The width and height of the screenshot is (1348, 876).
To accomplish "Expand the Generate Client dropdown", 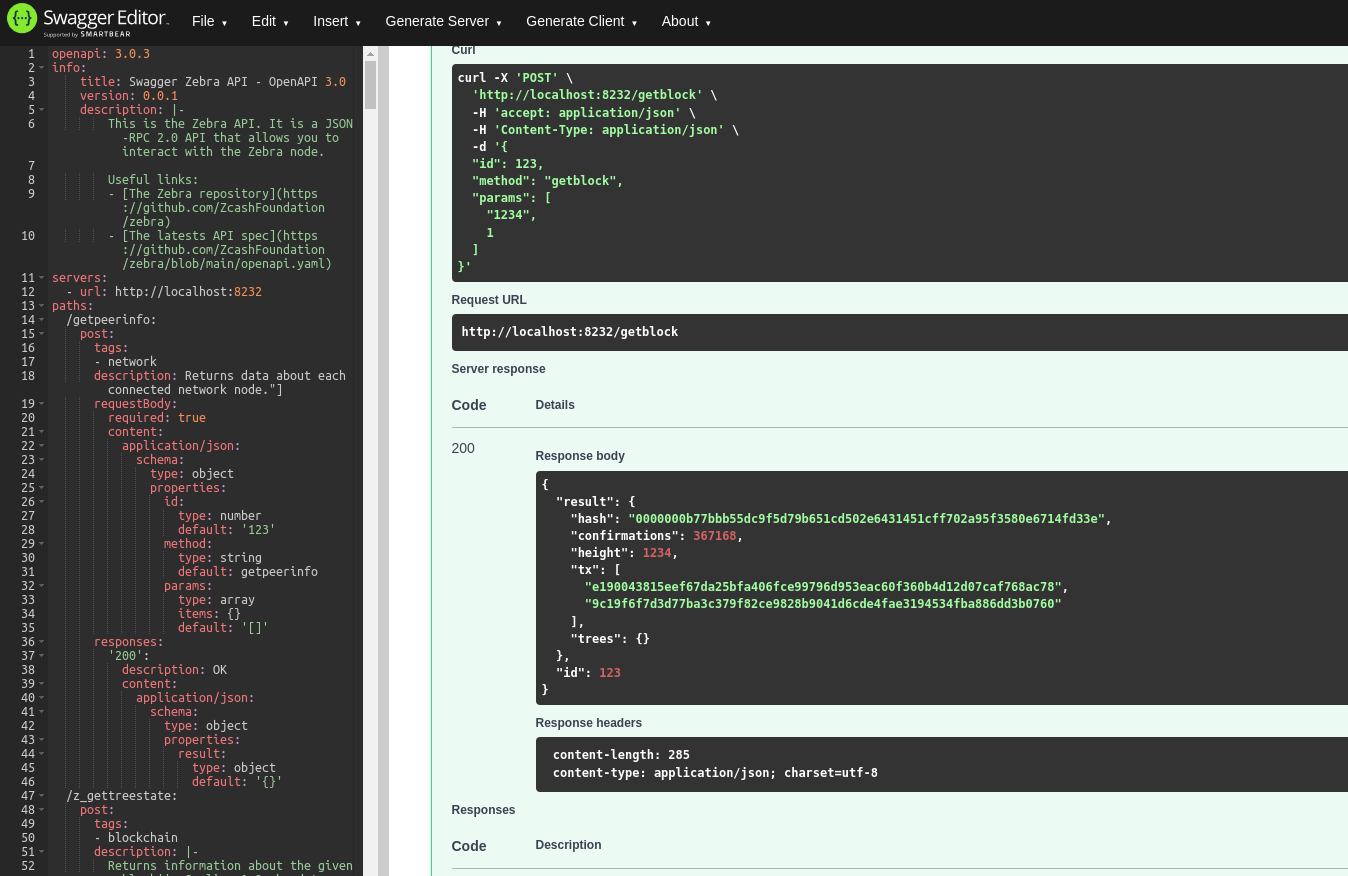I will [581, 21].
